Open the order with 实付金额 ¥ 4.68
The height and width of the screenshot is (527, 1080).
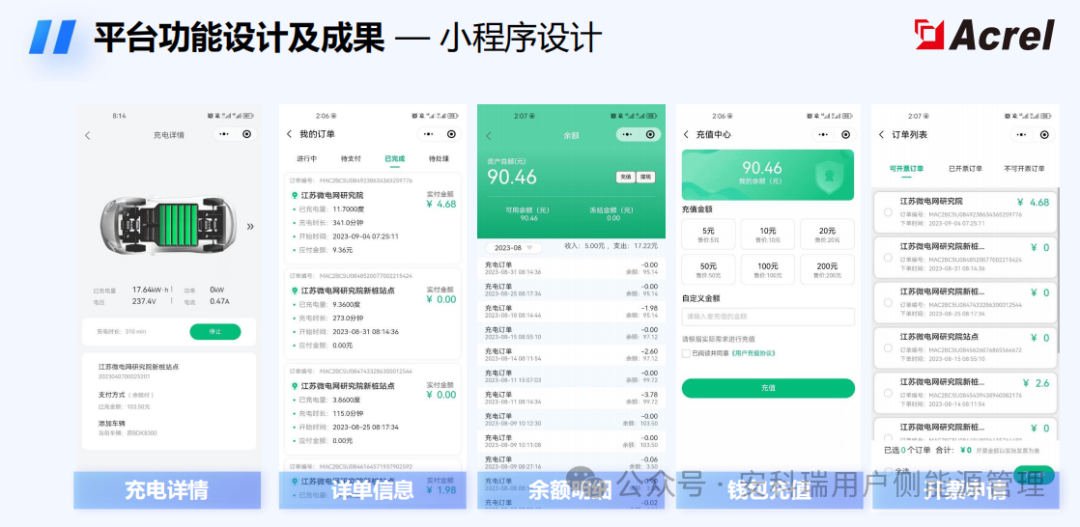tap(373, 218)
